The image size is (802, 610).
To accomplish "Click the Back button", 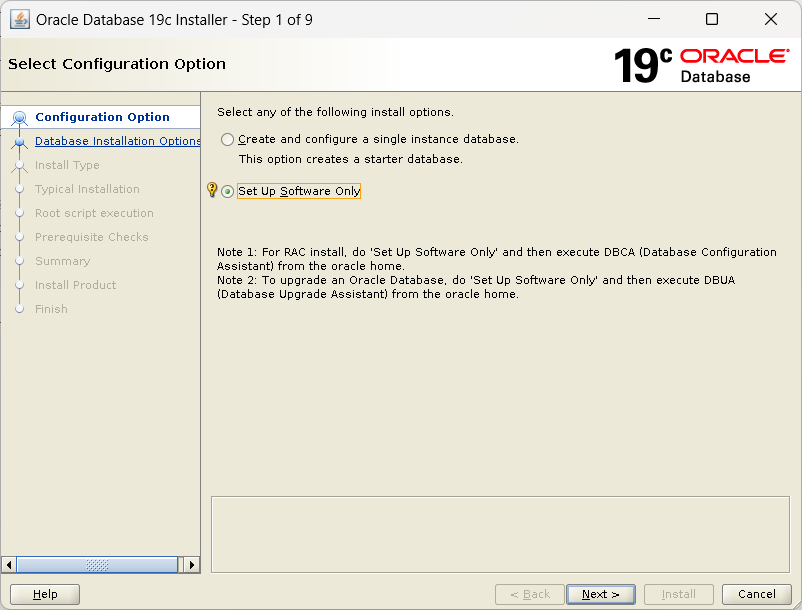I will [530, 594].
